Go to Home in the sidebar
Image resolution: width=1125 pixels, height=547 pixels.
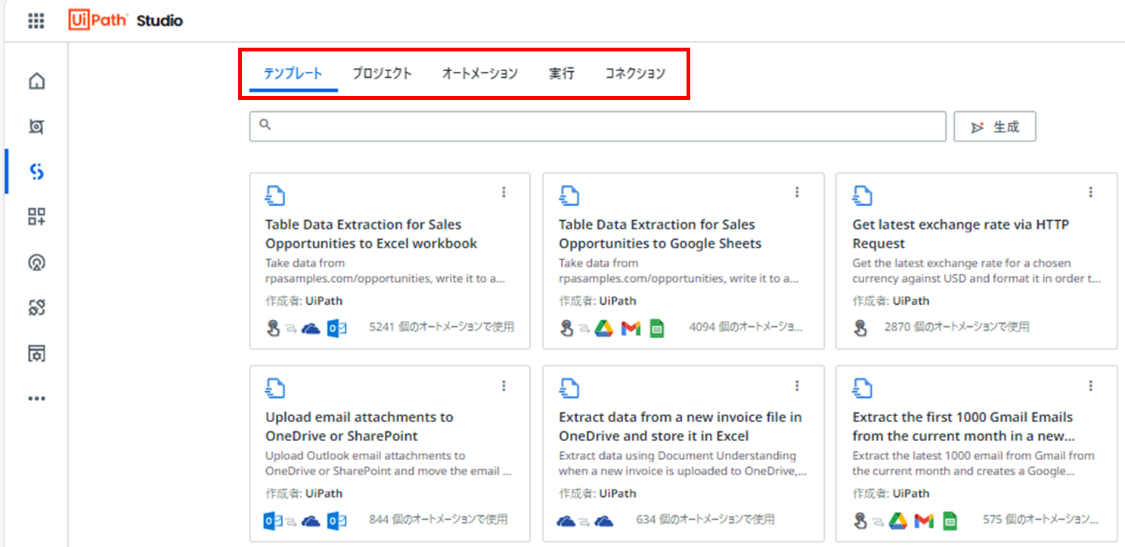click(37, 81)
